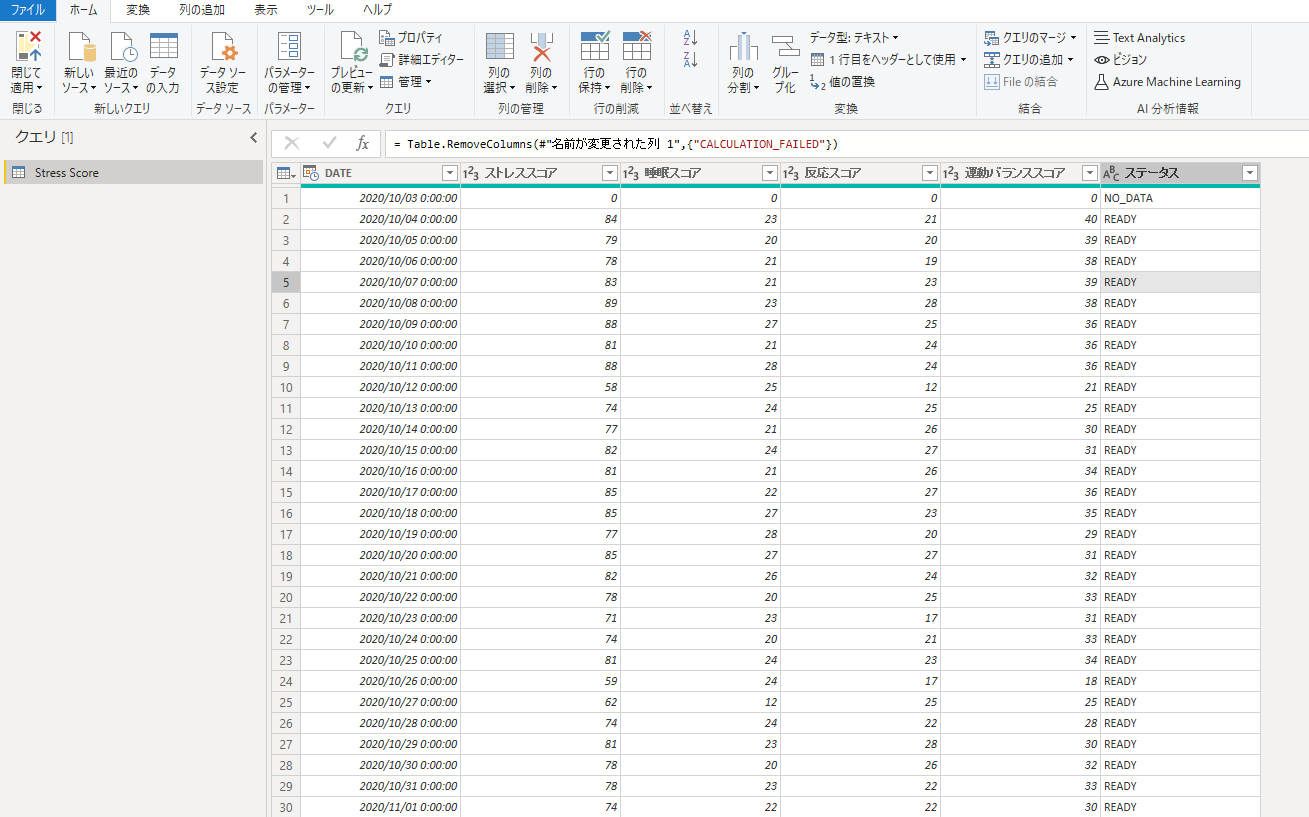Viewport: 1309px width, 817px height.
Task: Click the 閉じて適用 (Close & Apply) icon
Action: (x=28, y=46)
